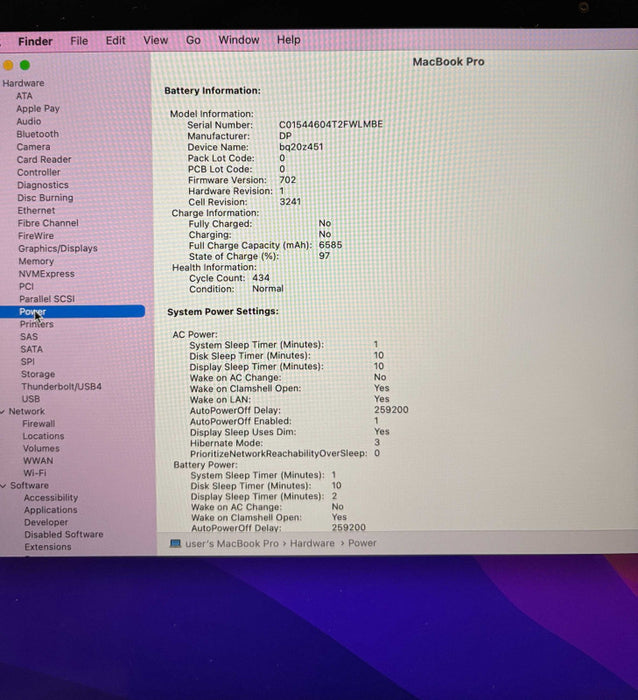Screen dimensions: 638x700
Task: Click the Battery Information heading
Action: point(213,91)
